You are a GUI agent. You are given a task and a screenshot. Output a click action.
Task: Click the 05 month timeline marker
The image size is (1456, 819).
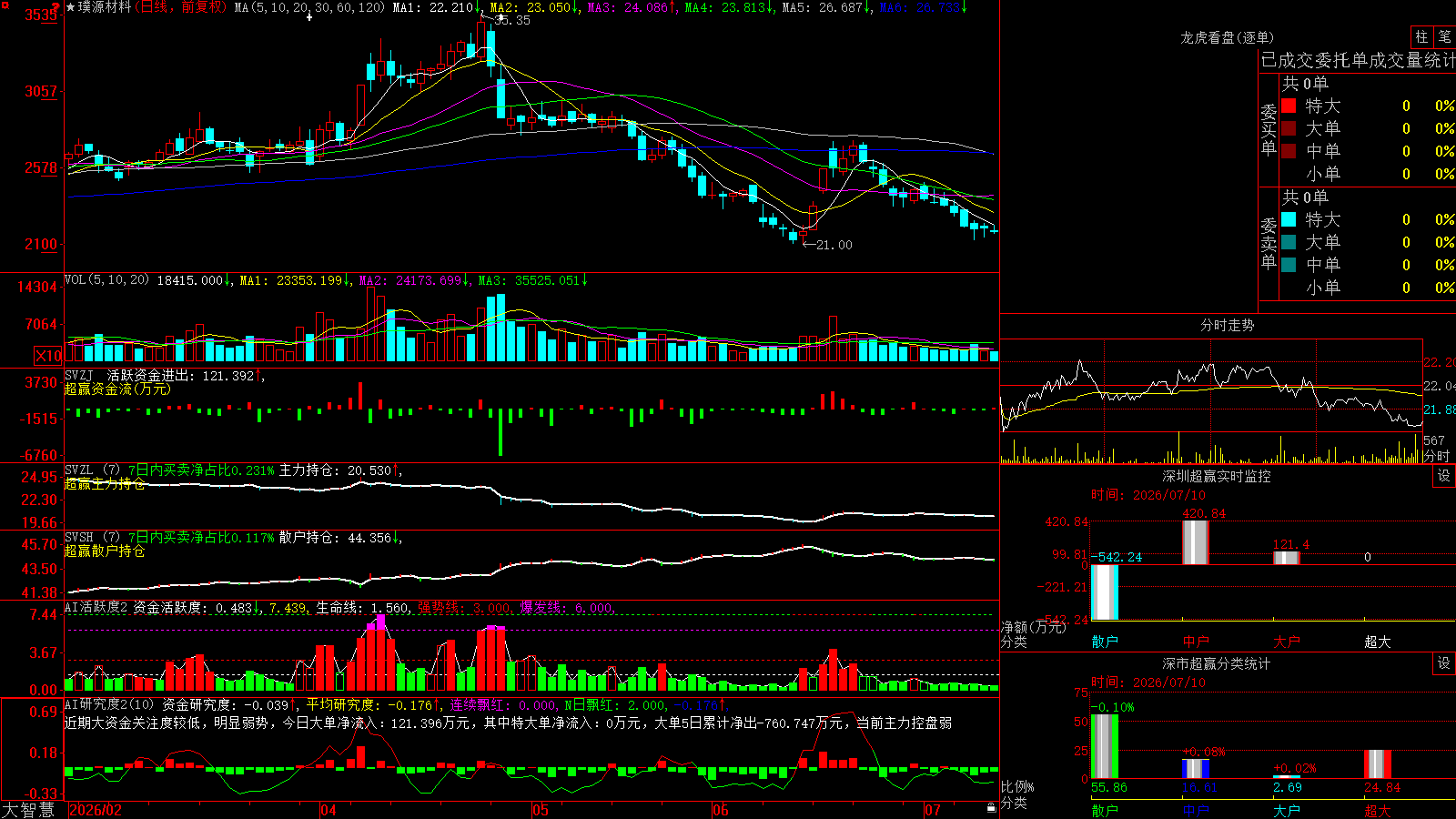541,810
